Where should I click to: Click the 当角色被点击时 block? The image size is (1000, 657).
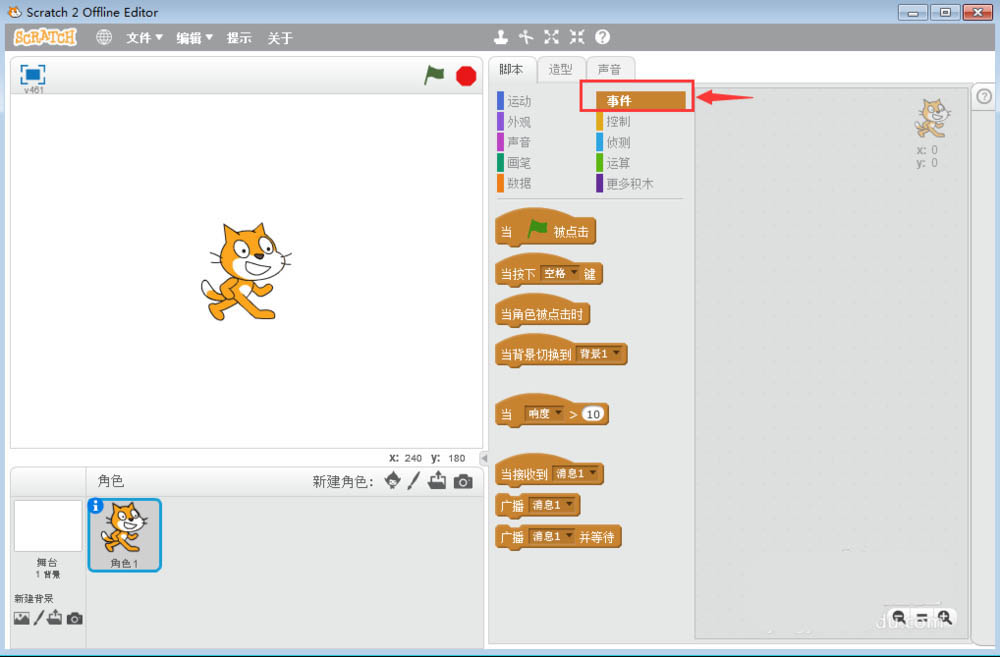(x=543, y=311)
